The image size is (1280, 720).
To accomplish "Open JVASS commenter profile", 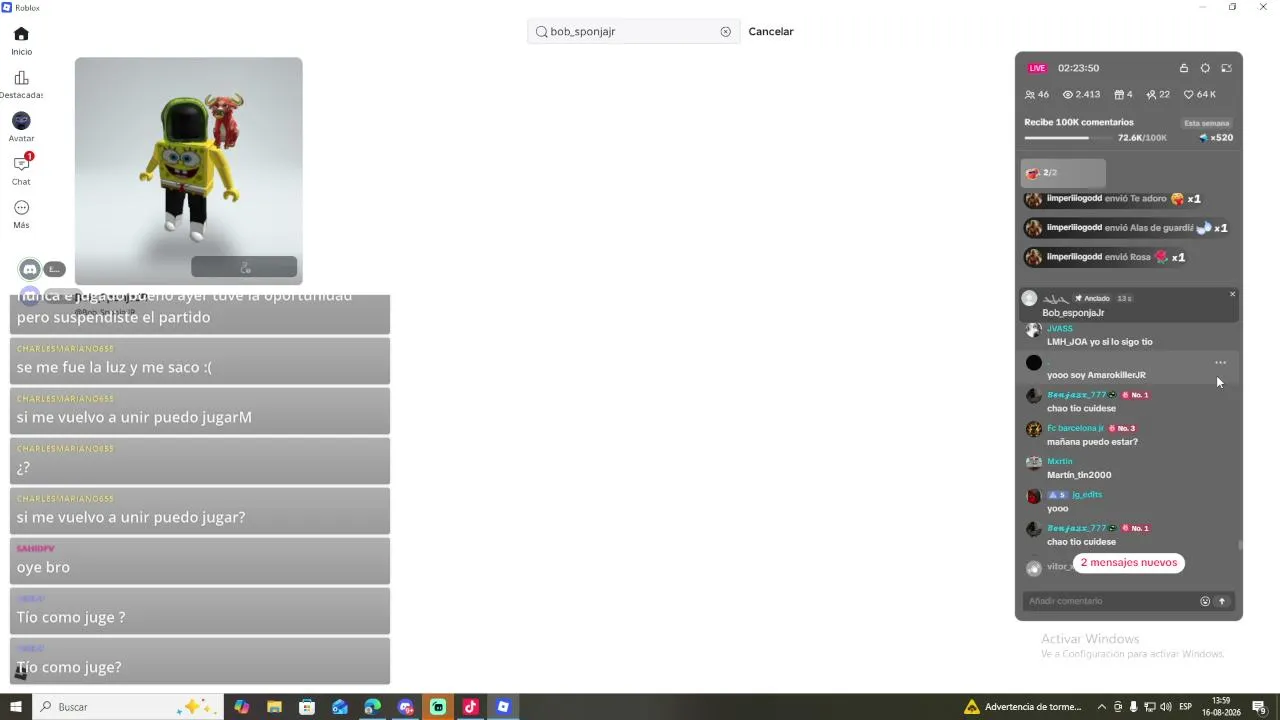I will [1059, 329].
